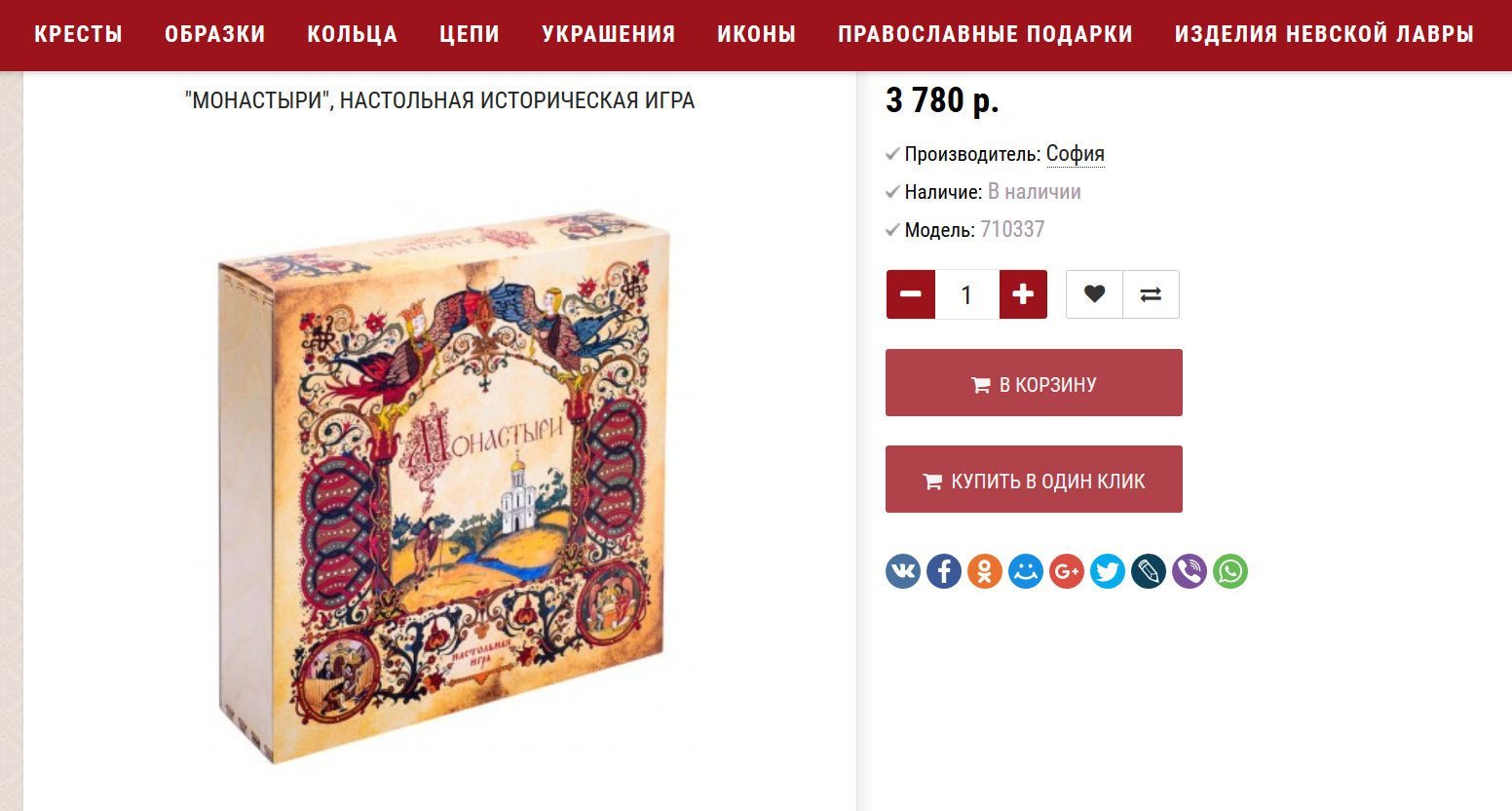Screen dimensions: 1512x811
Task: Share on Facebook via round icon
Action: pyautogui.click(x=944, y=571)
